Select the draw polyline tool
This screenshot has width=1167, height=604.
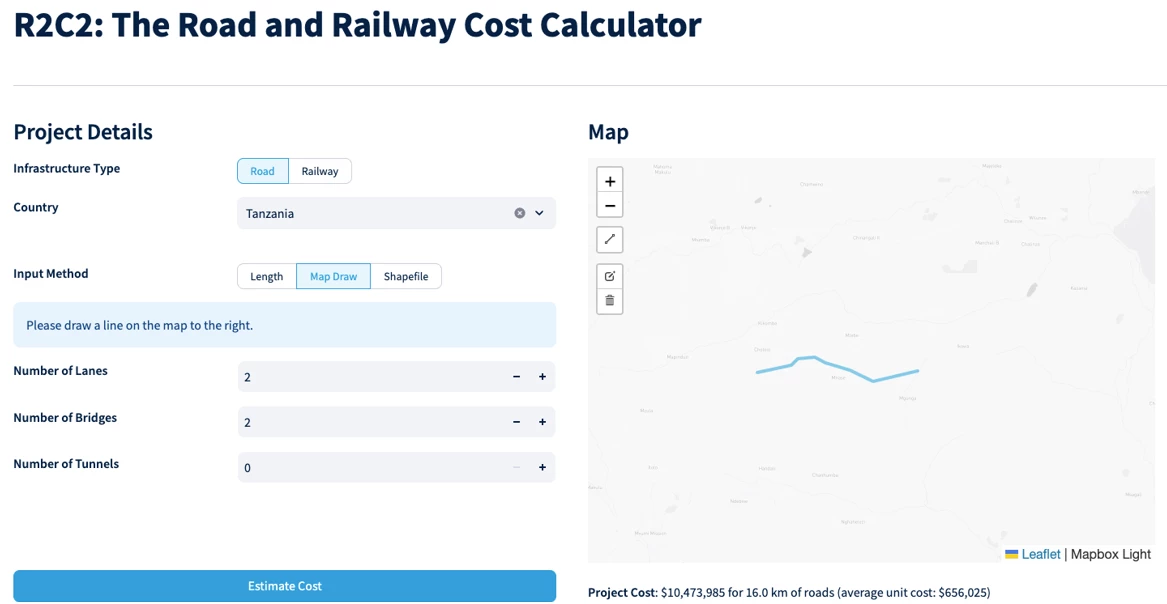[610, 240]
